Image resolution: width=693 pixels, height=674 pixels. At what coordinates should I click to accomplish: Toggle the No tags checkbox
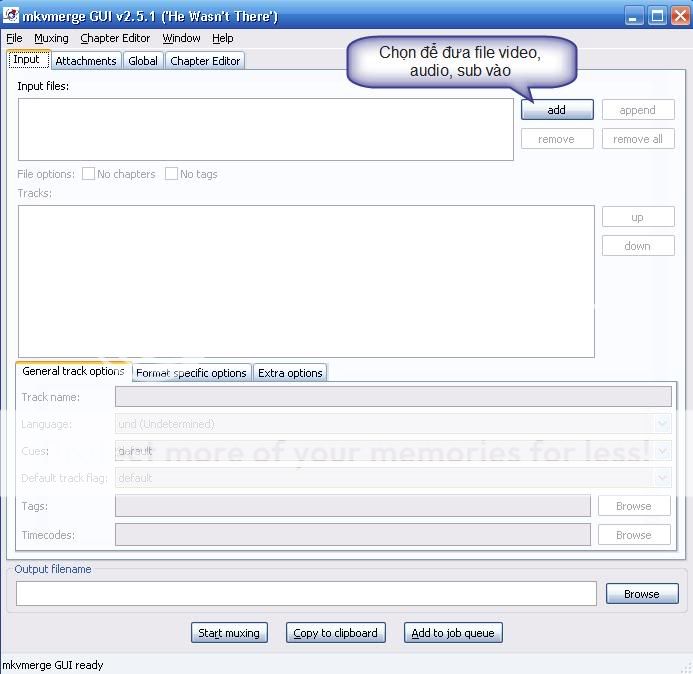tap(171, 174)
